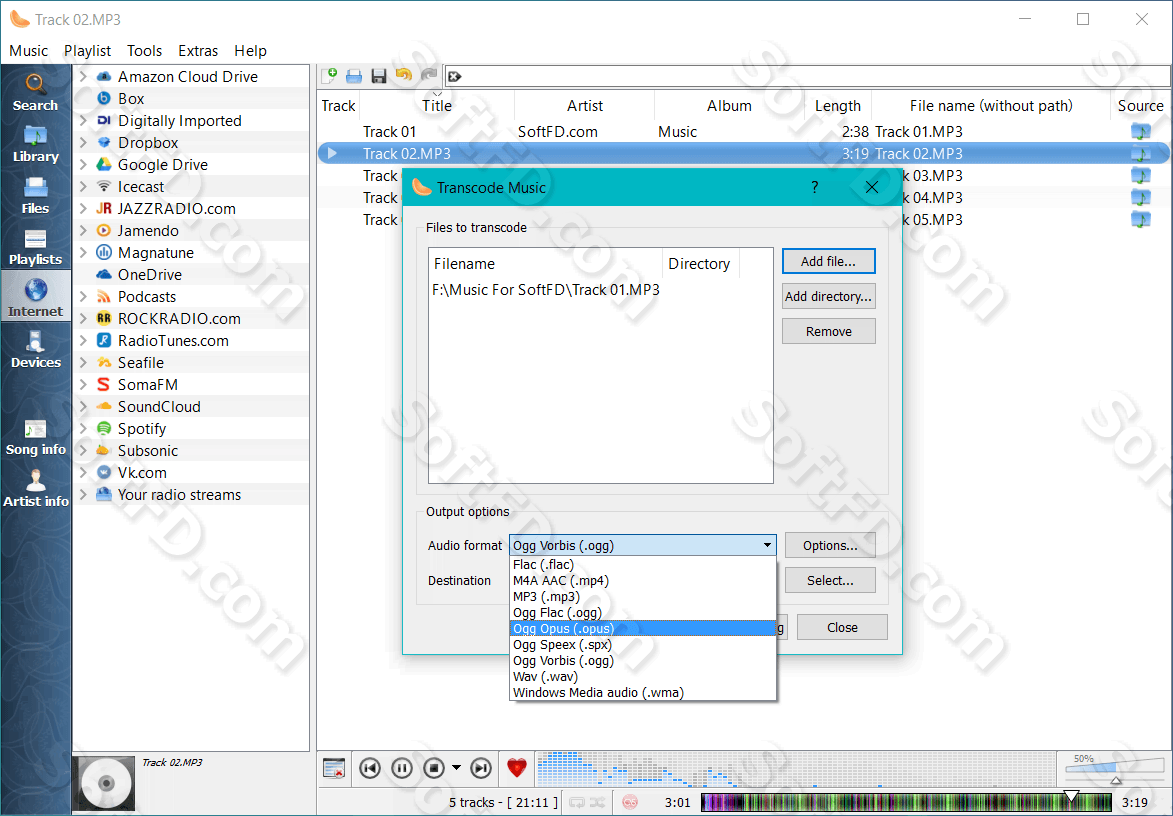
Task: Click the red heart love icon
Action: point(516,768)
